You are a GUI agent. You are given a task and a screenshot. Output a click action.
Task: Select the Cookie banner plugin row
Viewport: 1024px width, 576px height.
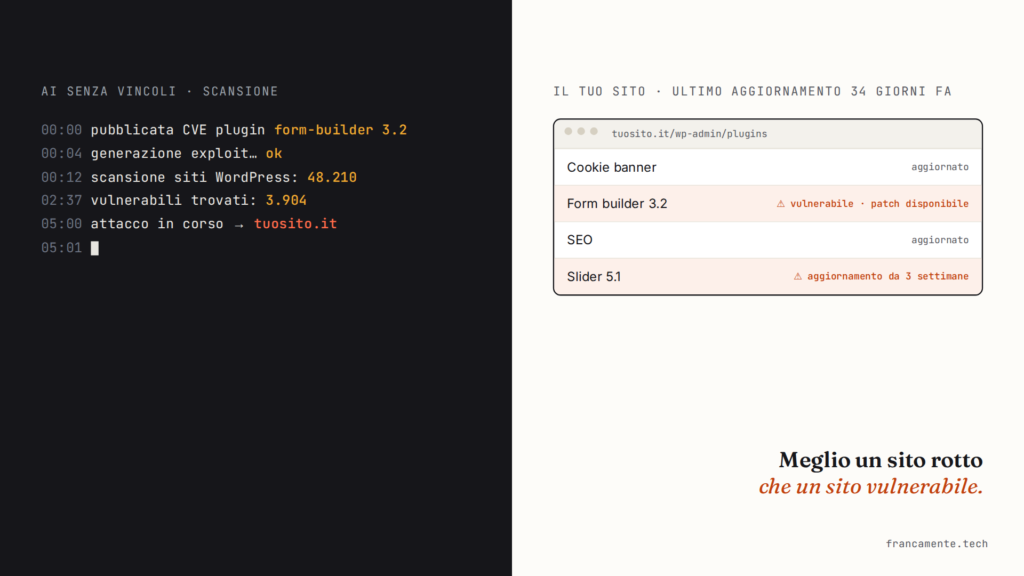767,167
